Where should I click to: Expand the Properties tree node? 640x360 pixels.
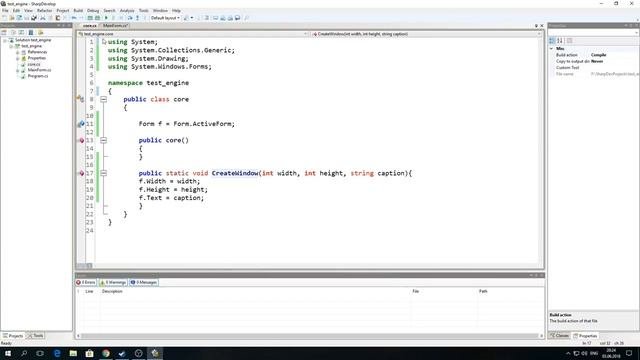pyautogui.click(x=17, y=58)
